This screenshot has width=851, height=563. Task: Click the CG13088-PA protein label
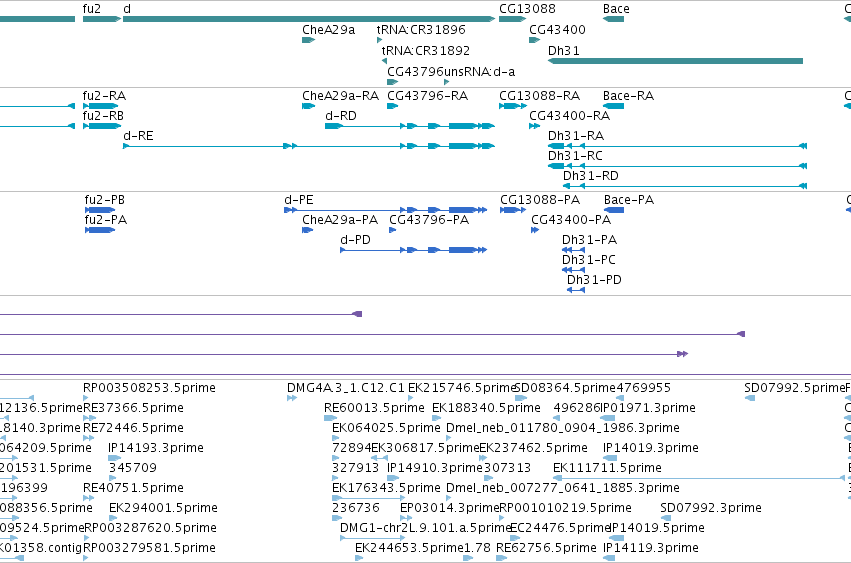[x=540, y=200]
